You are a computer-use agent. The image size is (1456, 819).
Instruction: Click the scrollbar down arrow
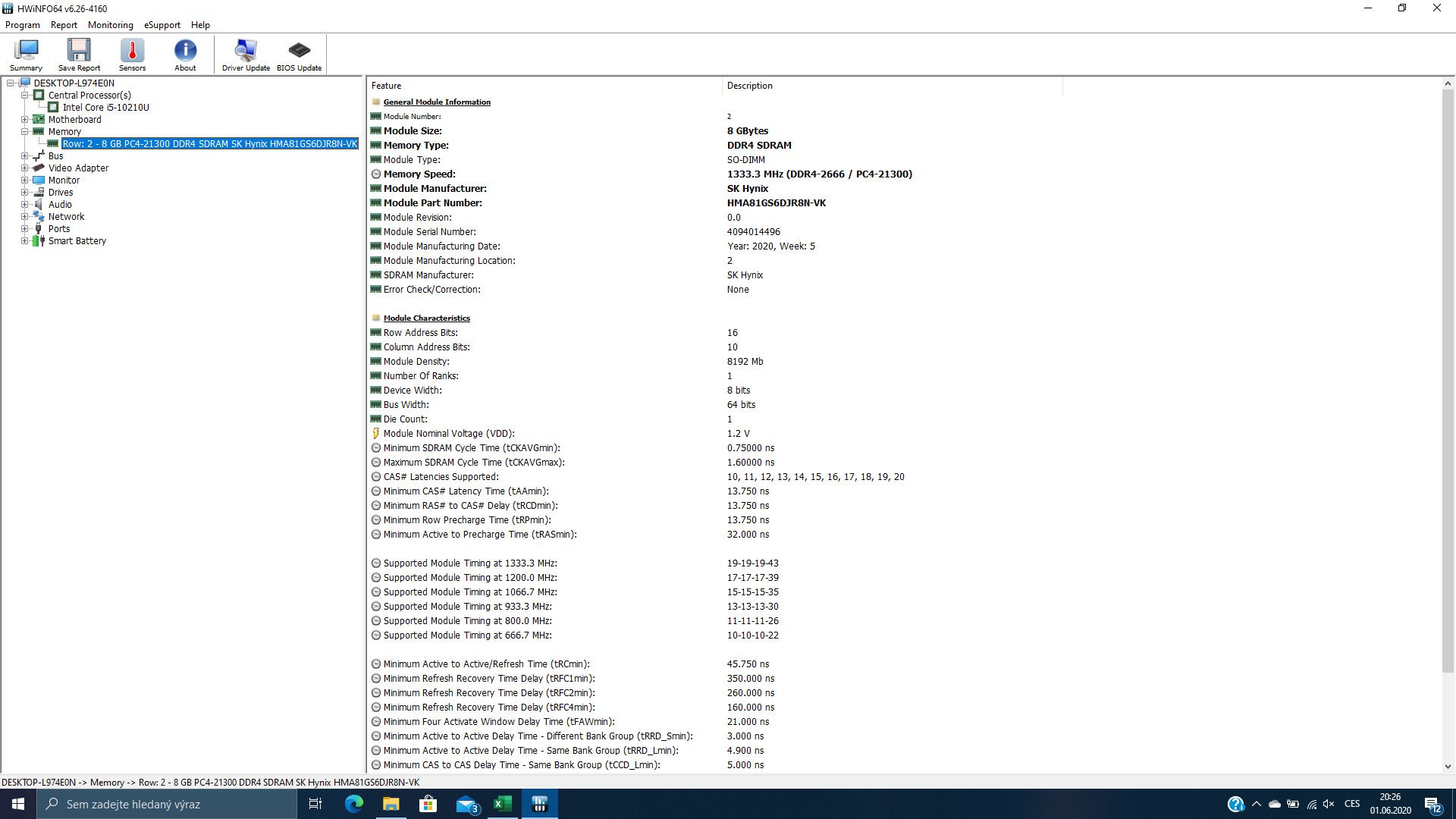tap(1448, 767)
